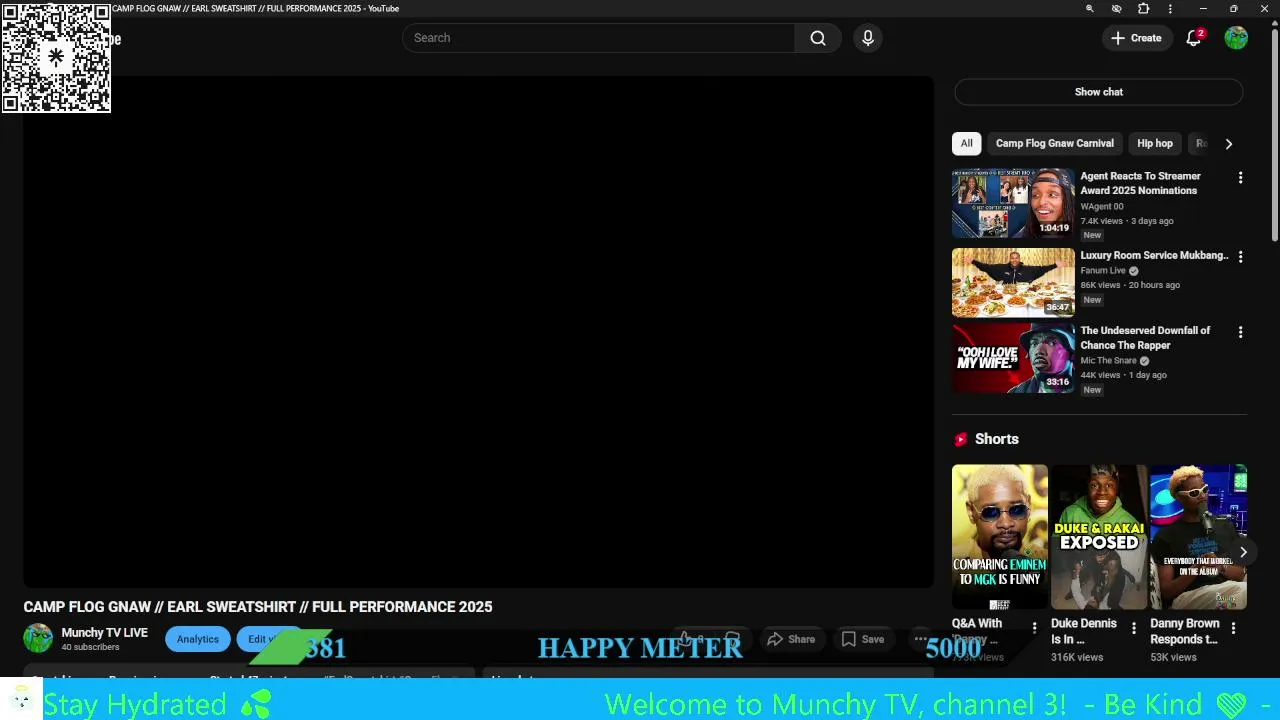
Task: Click the Shorts logo icon
Action: (x=961, y=439)
